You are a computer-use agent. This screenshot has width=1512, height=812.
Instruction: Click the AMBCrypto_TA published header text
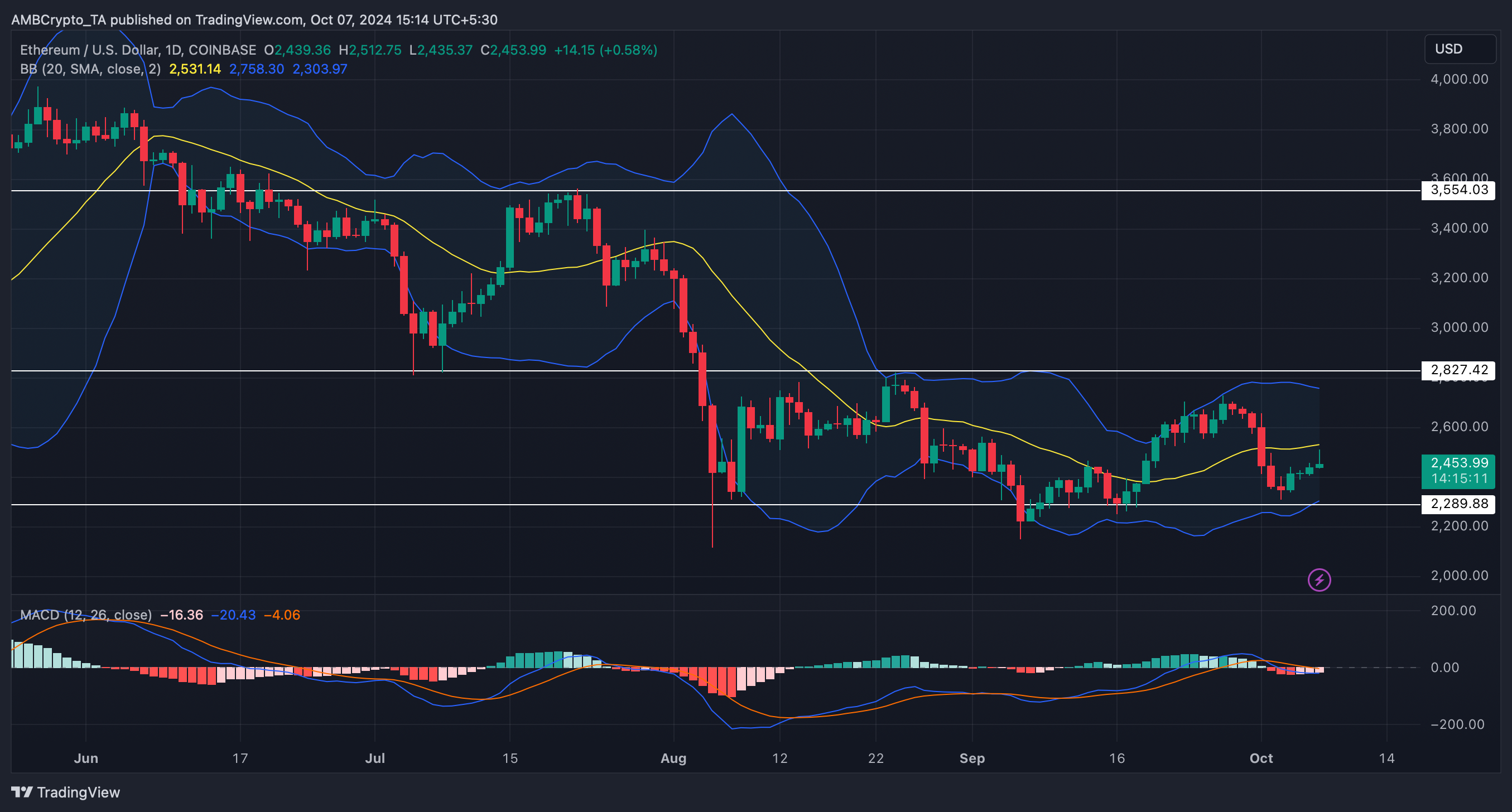click(254, 20)
